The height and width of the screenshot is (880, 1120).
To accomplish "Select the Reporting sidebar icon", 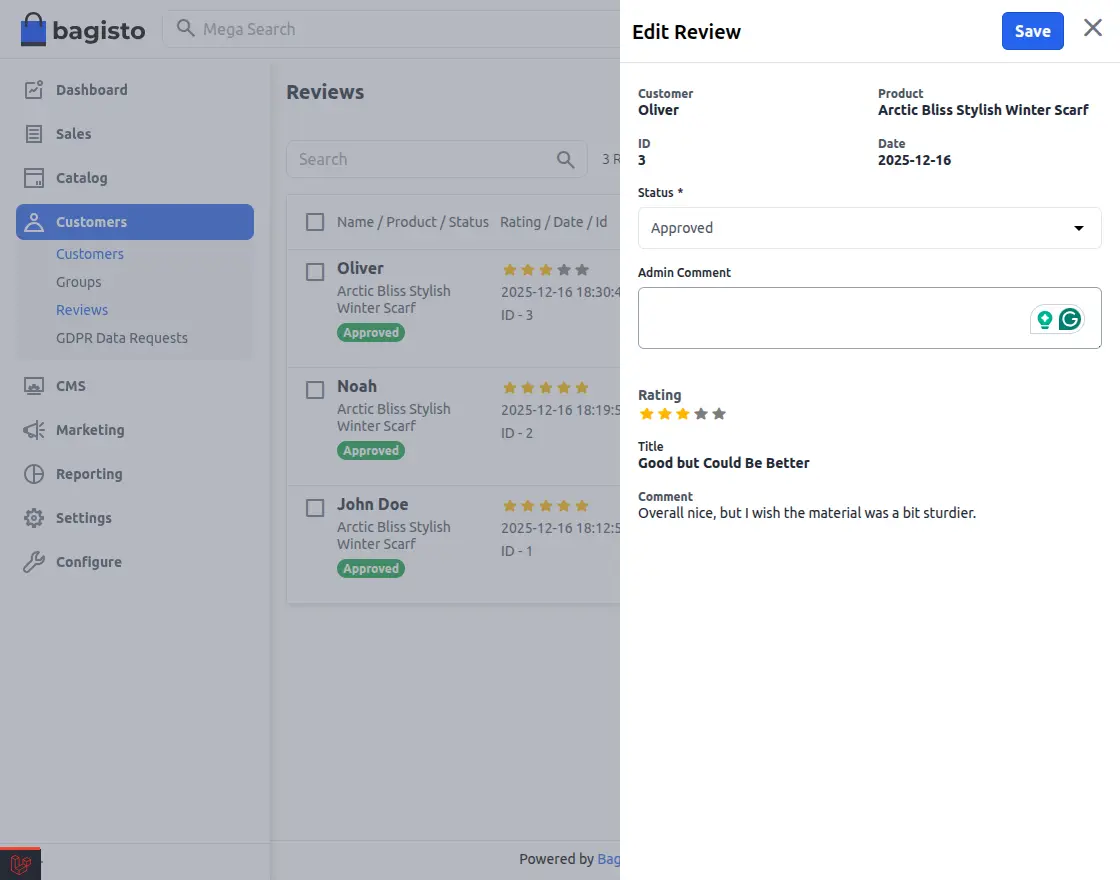I will 33,473.
